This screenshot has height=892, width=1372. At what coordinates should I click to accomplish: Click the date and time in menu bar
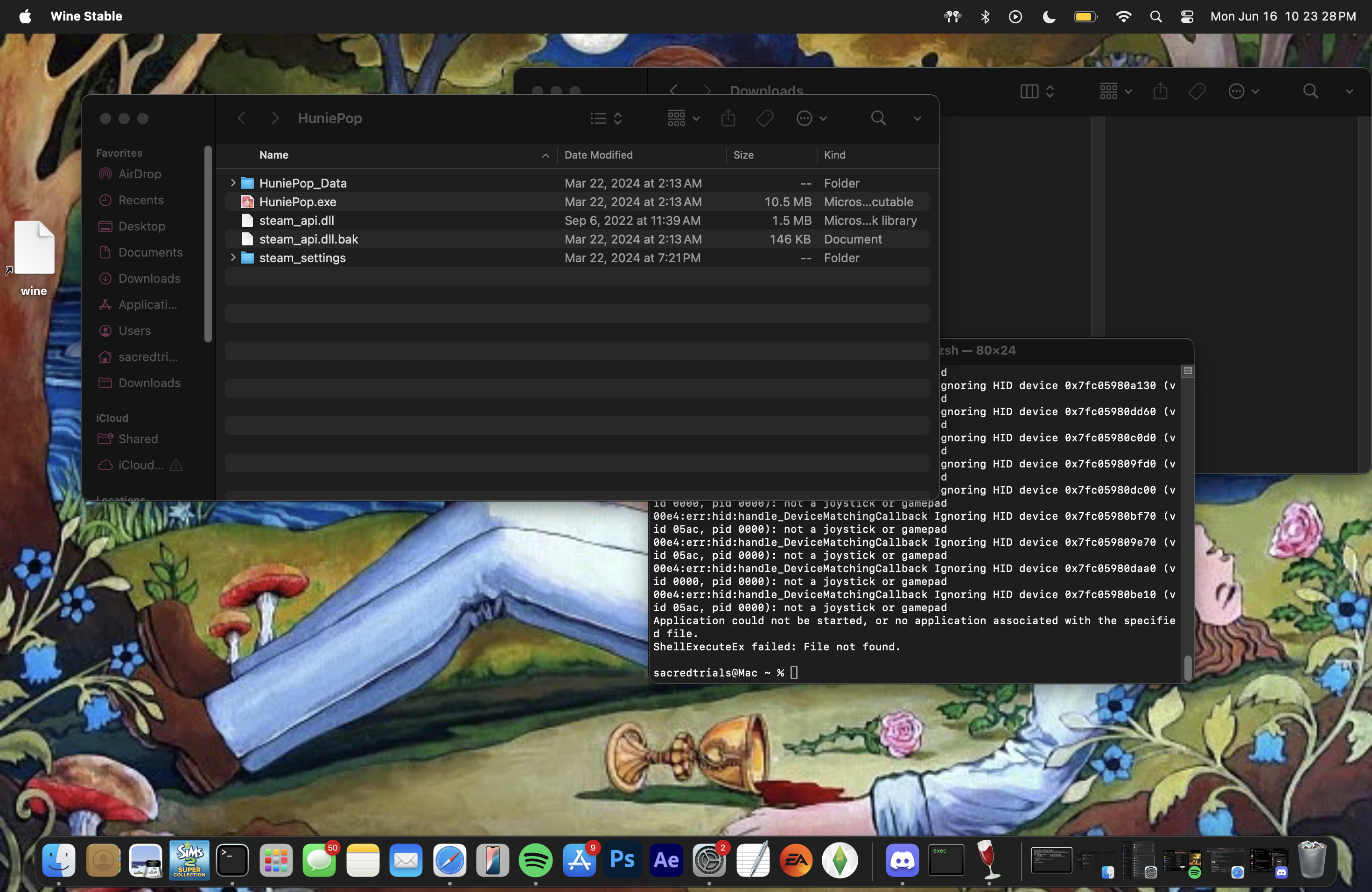[x=1283, y=16]
